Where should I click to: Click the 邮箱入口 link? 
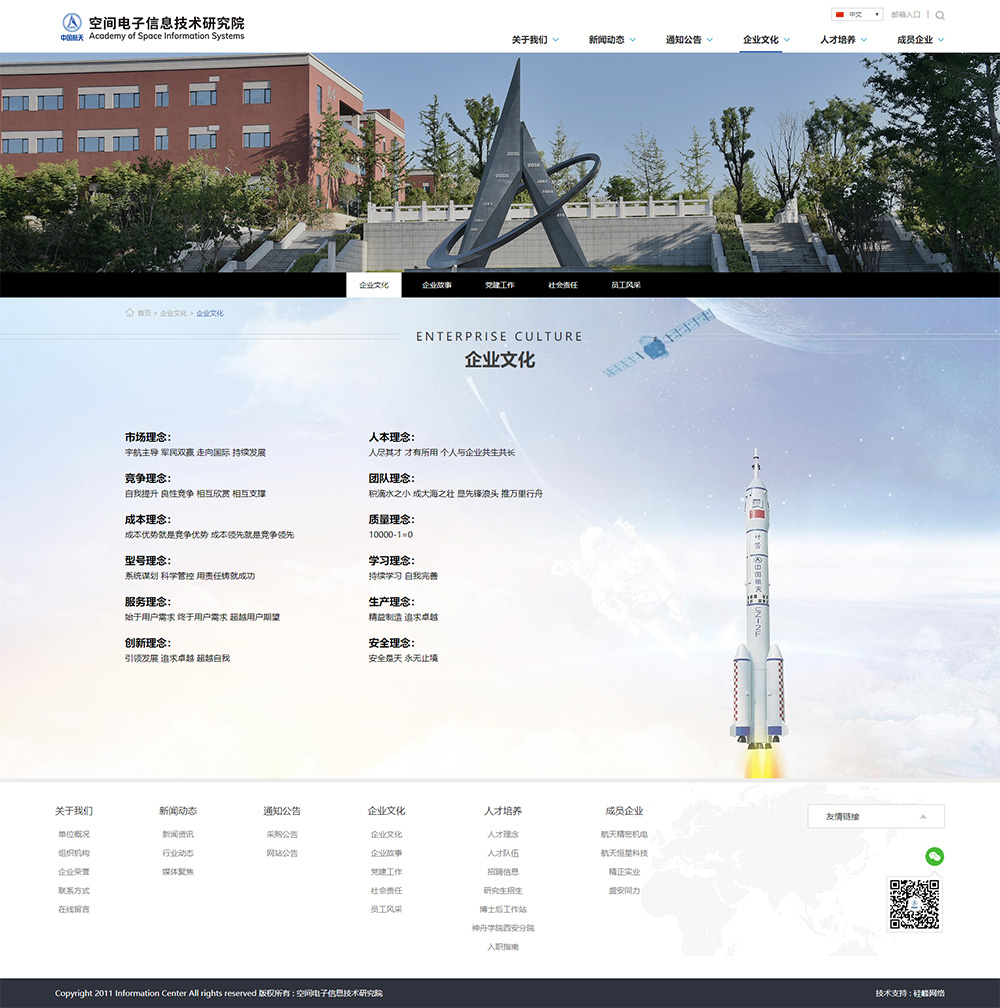(905, 15)
